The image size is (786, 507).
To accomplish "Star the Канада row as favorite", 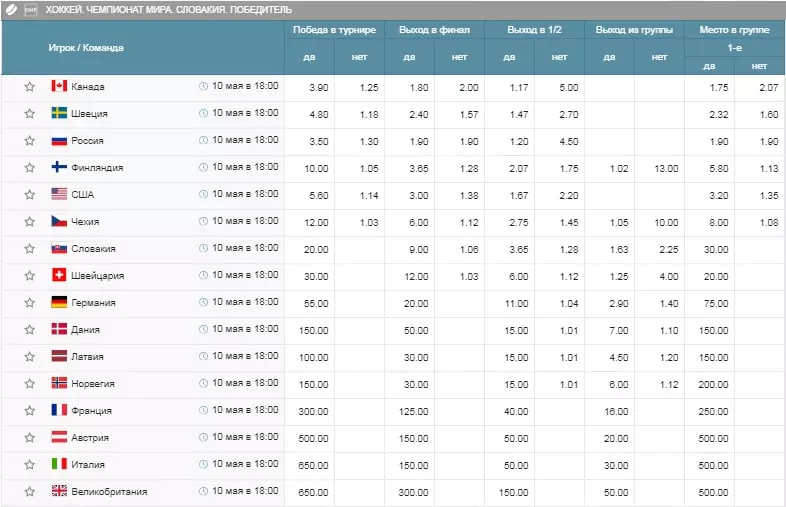I will (x=30, y=87).
